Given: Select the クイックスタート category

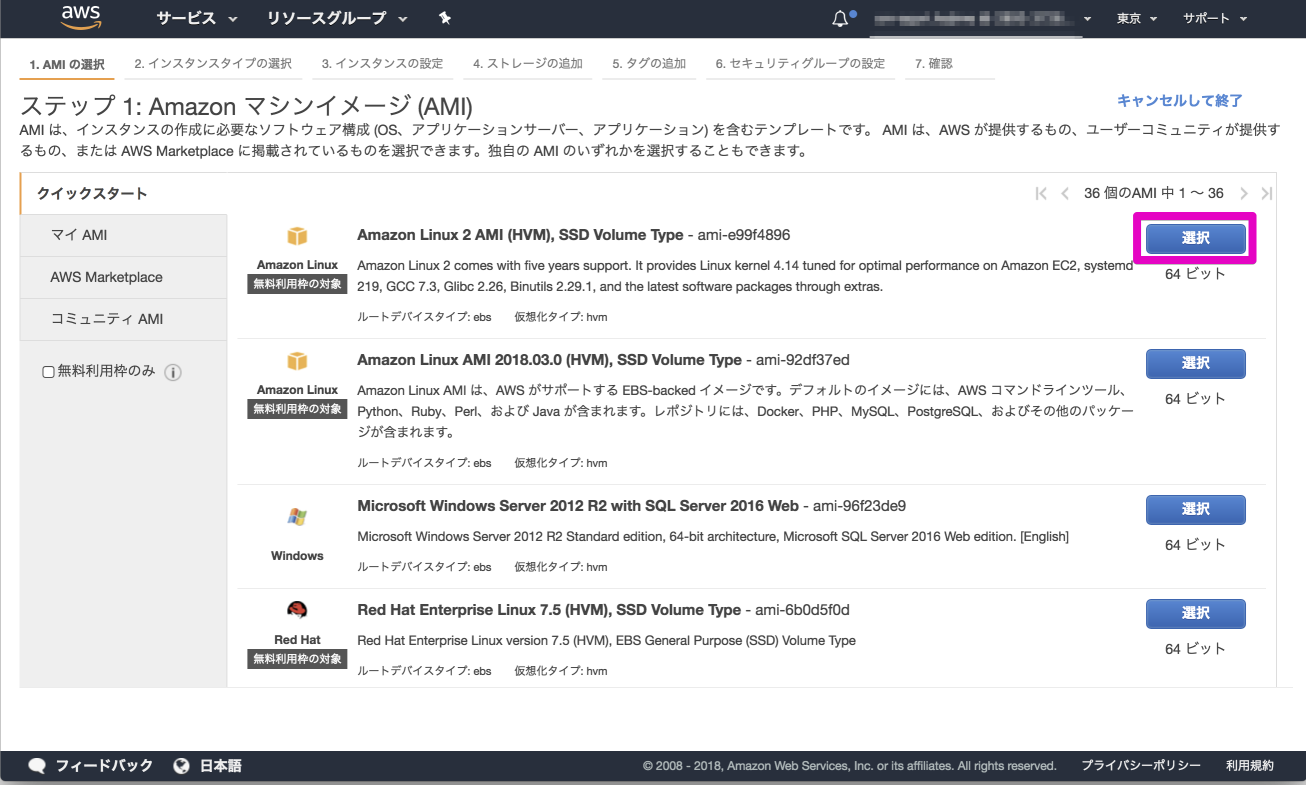Looking at the screenshot, I should [123, 193].
